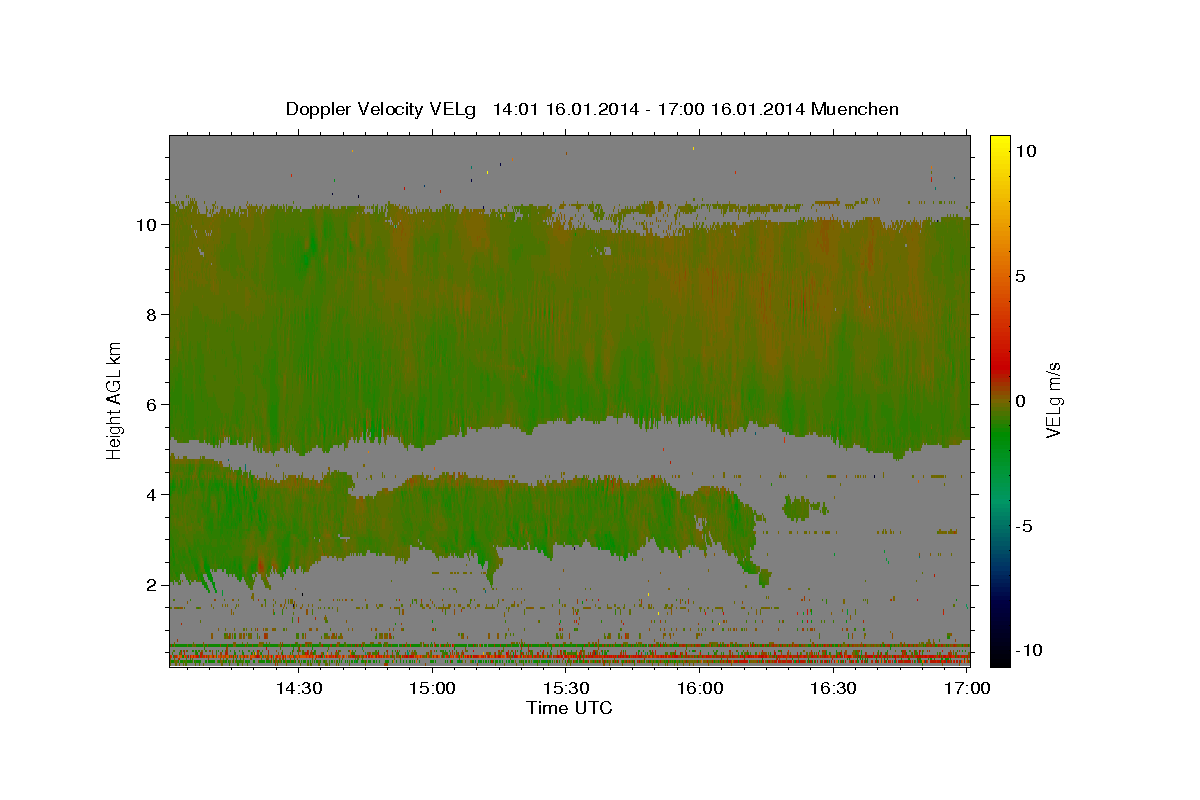Click the 'VELg m/s' colorbar title
This screenshot has height=800, width=1200.
1053,400
